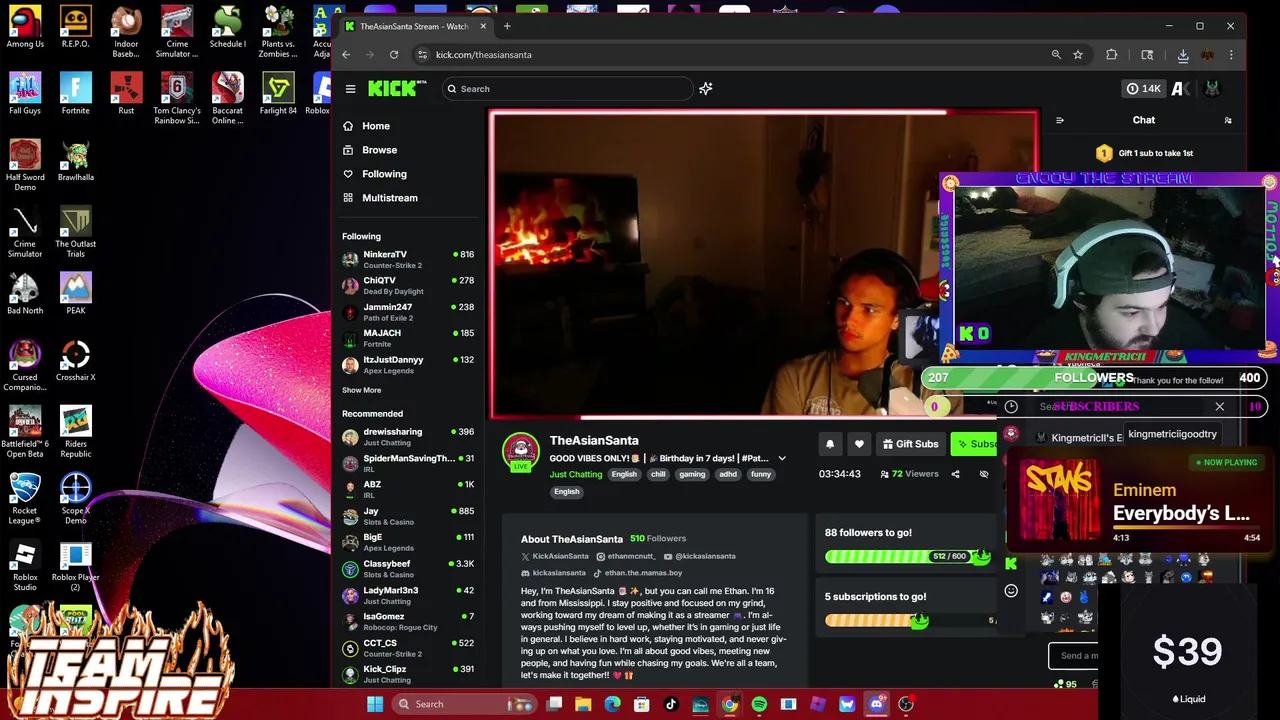Click the green Subscribe button
The image size is (1280, 720).
point(975,444)
